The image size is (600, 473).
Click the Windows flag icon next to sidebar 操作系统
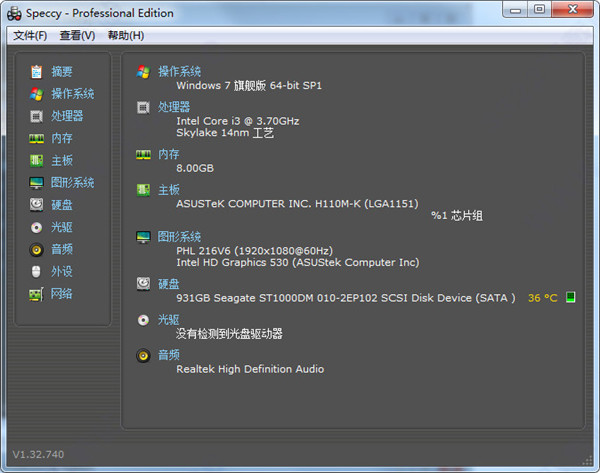pyautogui.click(x=36, y=94)
